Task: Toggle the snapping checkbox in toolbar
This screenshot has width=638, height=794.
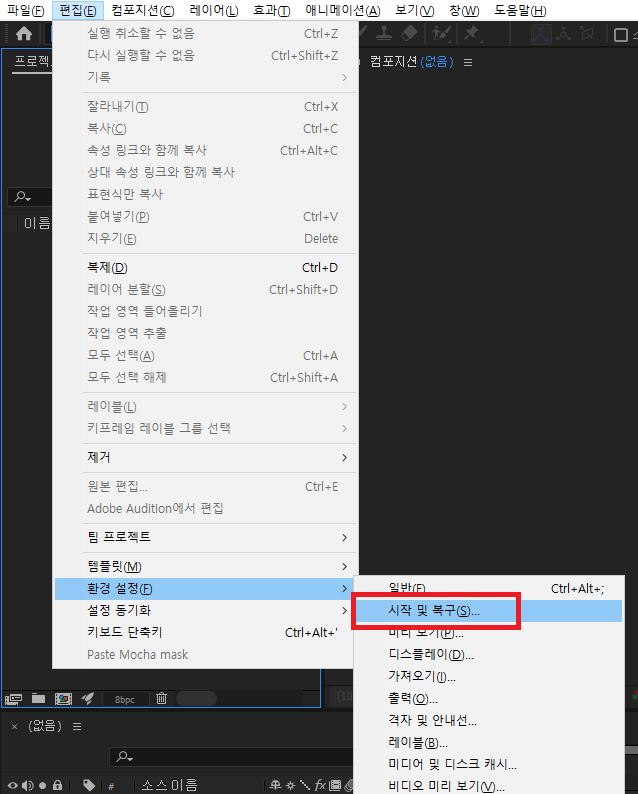Action: [x=621, y=35]
